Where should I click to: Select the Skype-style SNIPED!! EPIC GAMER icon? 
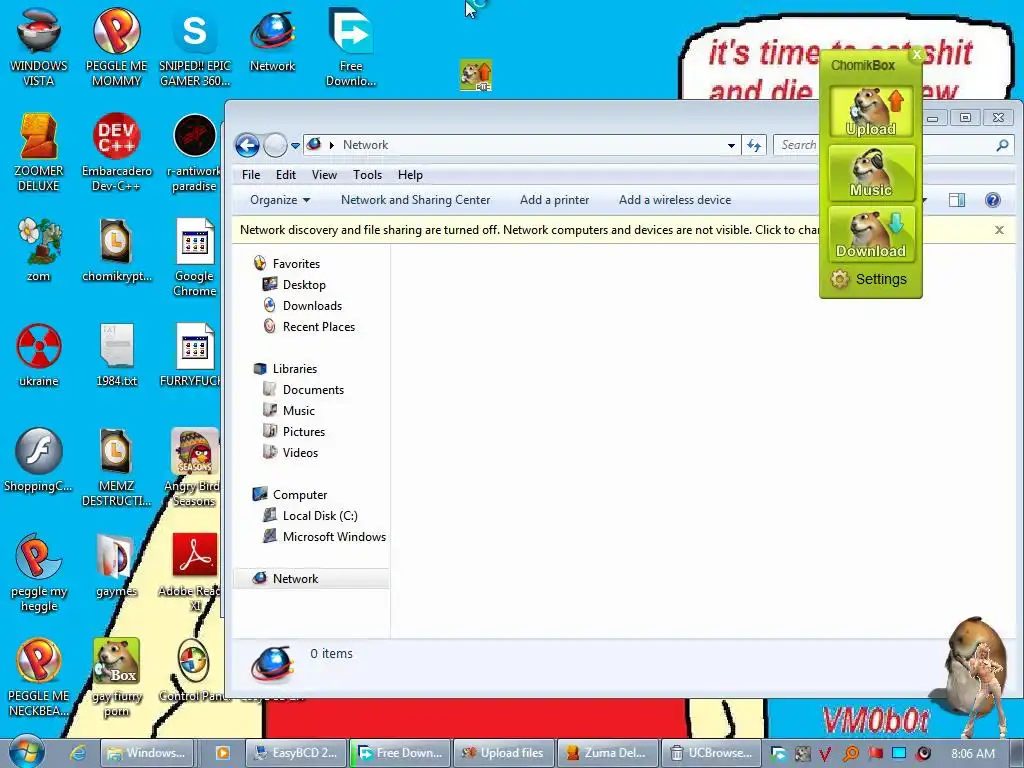195,46
